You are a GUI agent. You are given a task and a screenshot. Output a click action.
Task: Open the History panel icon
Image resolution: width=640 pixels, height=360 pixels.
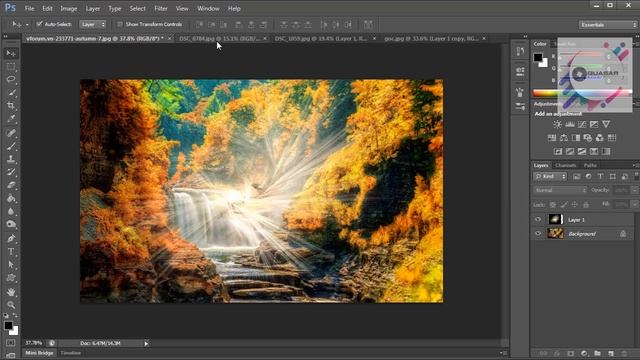(520, 51)
